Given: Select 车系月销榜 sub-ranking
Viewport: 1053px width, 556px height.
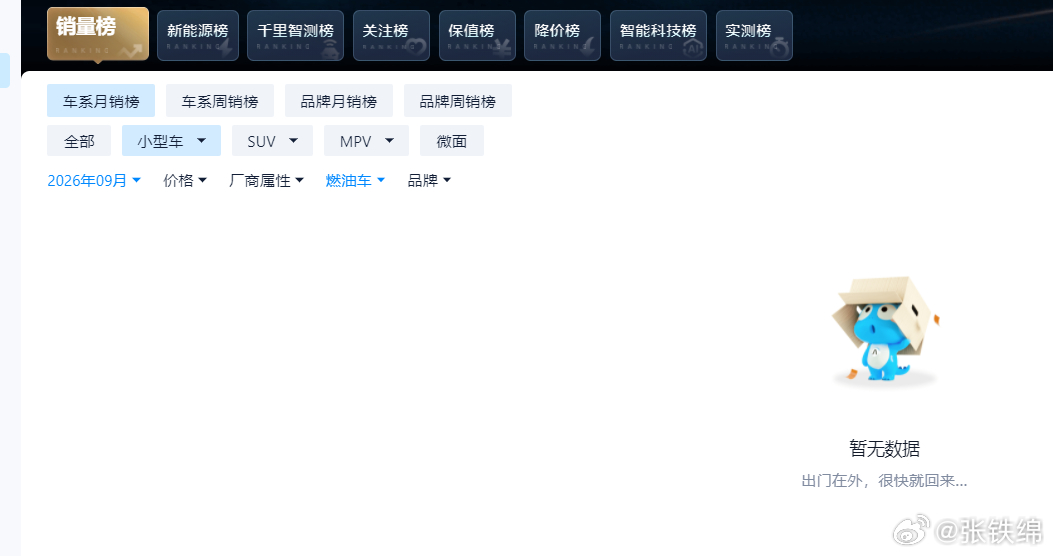Looking at the screenshot, I should click(101, 101).
